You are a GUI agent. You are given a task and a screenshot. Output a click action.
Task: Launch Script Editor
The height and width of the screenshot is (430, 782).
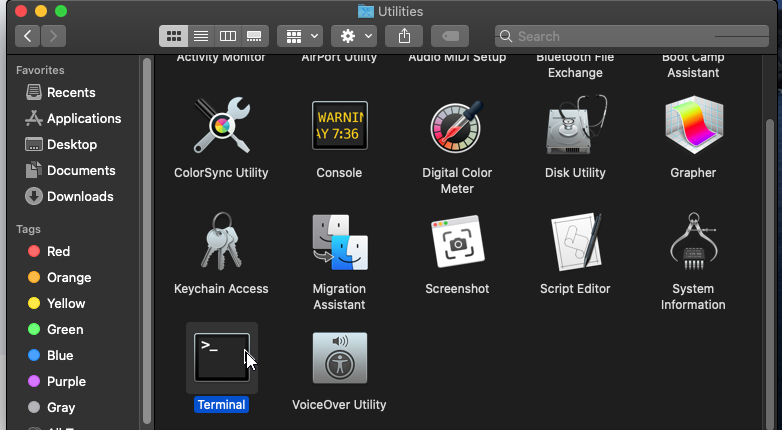pyautogui.click(x=575, y=242)
